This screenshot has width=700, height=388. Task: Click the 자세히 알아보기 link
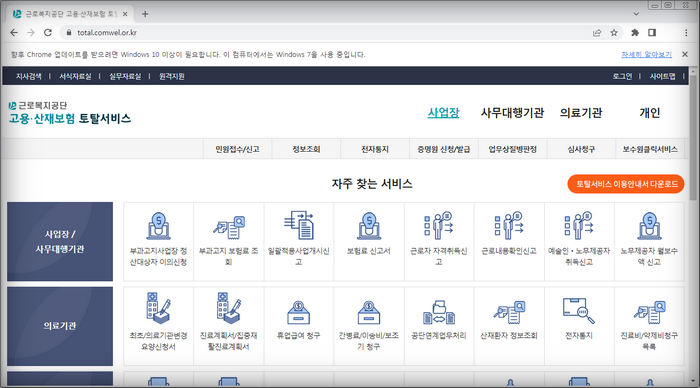[646, 54]
